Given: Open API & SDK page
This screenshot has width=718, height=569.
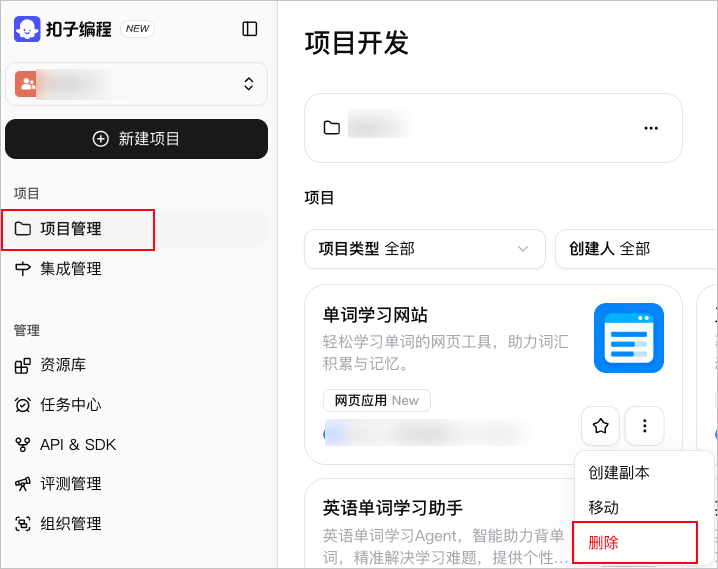Looking at the screenshot, I should tap(136, 444).
